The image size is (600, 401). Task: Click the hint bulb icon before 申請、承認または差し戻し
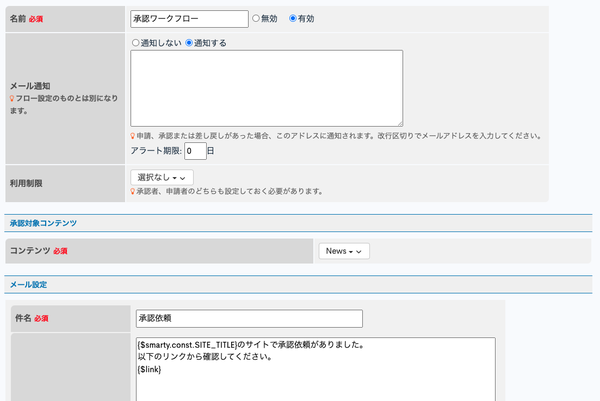click(x=133, y=136)
